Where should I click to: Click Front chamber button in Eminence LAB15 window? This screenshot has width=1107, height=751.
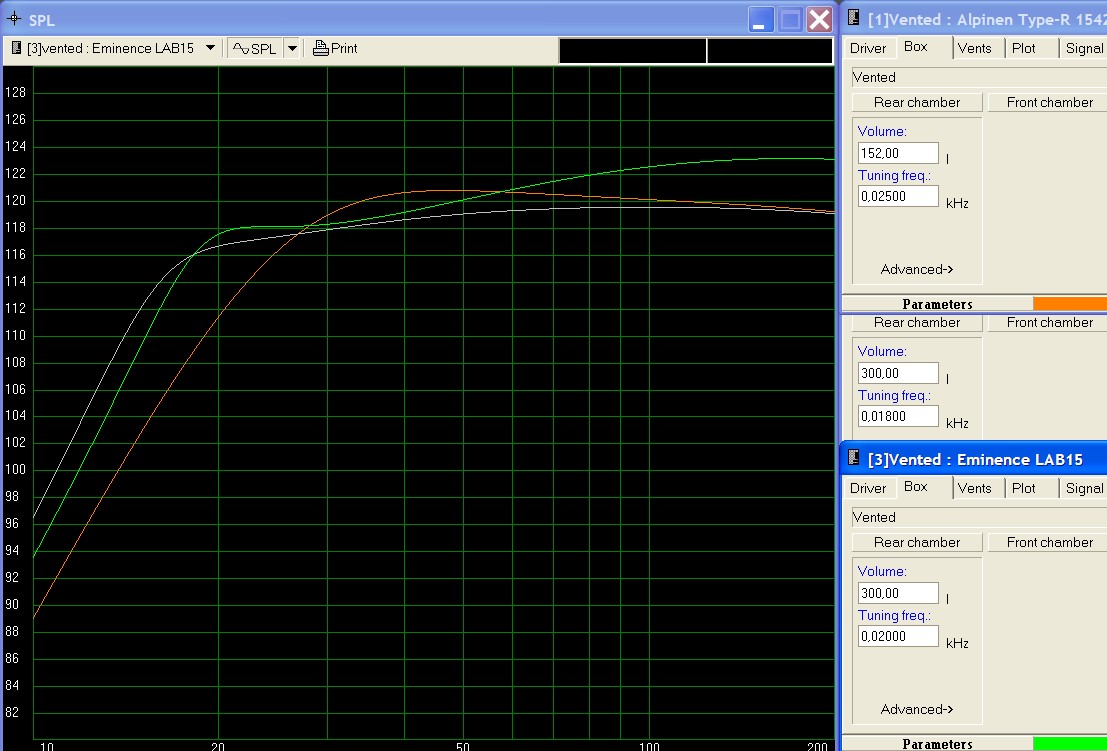1049,542
